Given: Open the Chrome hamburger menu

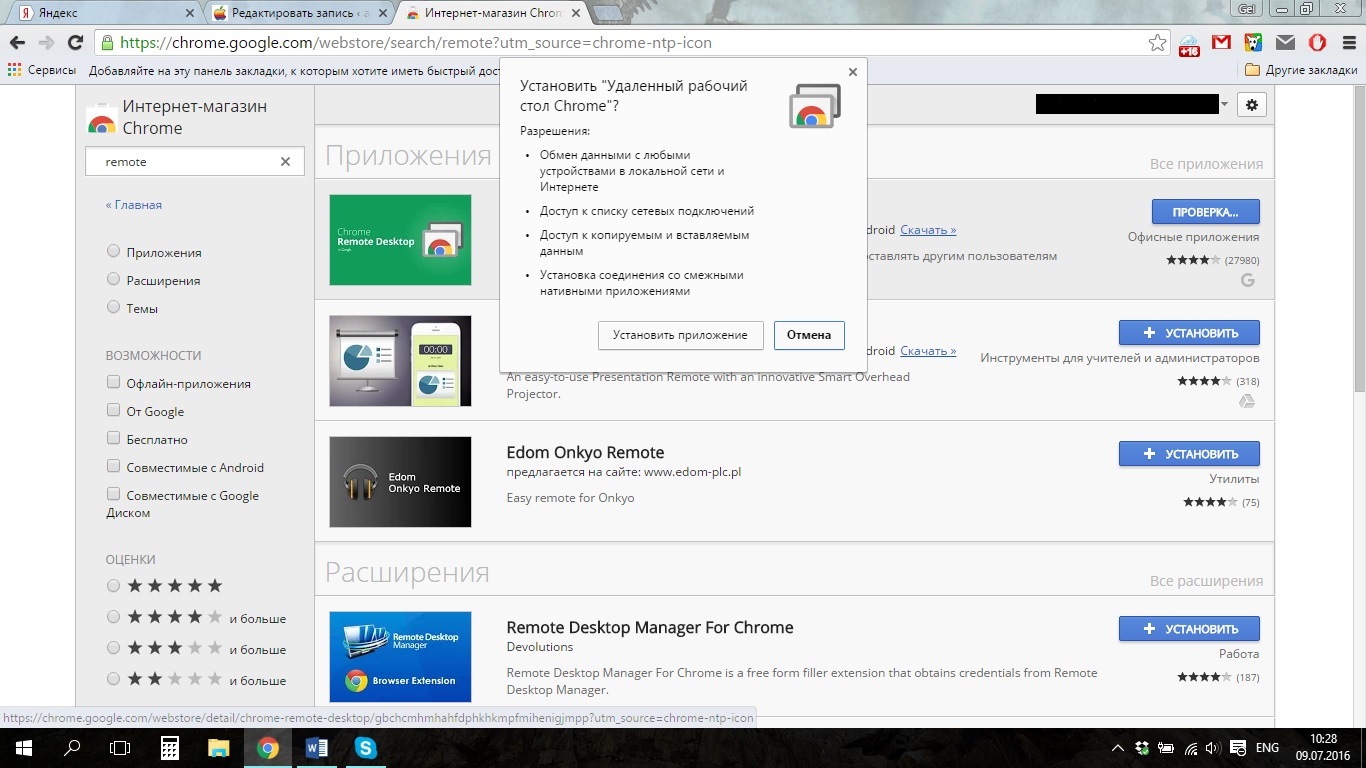Looking at the screenshot, I should [1347, 43].
